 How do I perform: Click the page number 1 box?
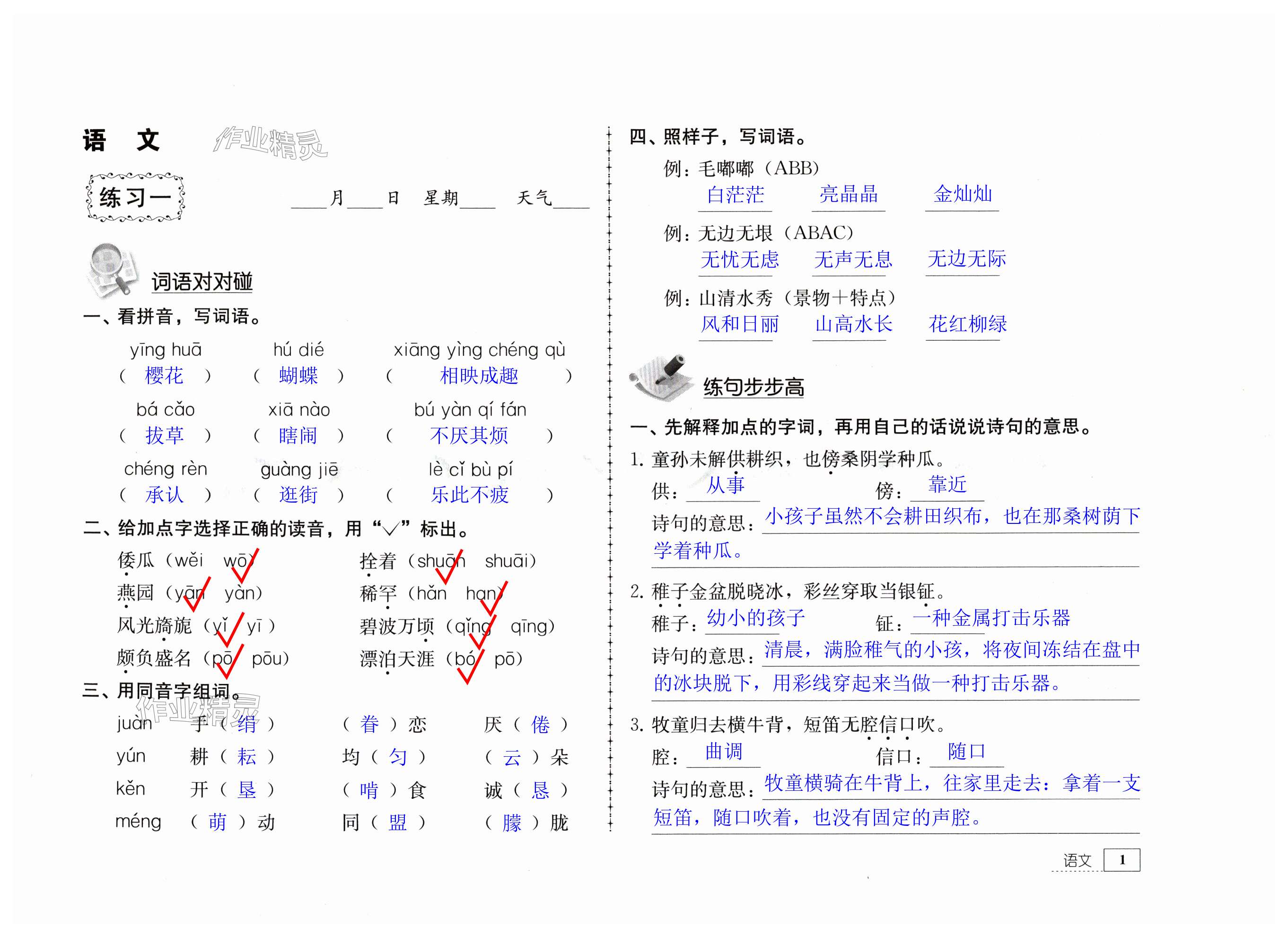click(x=1122, y=859)
